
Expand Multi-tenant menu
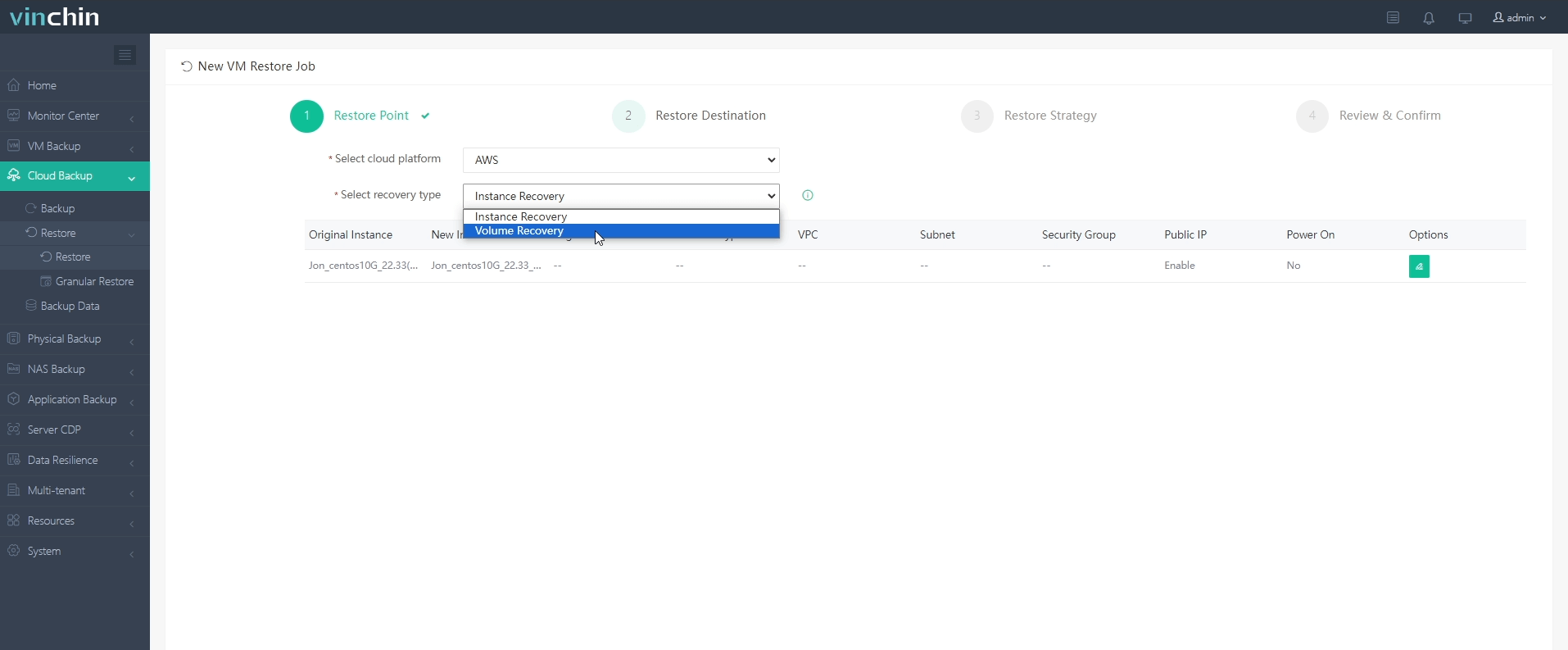pos(75,490)
